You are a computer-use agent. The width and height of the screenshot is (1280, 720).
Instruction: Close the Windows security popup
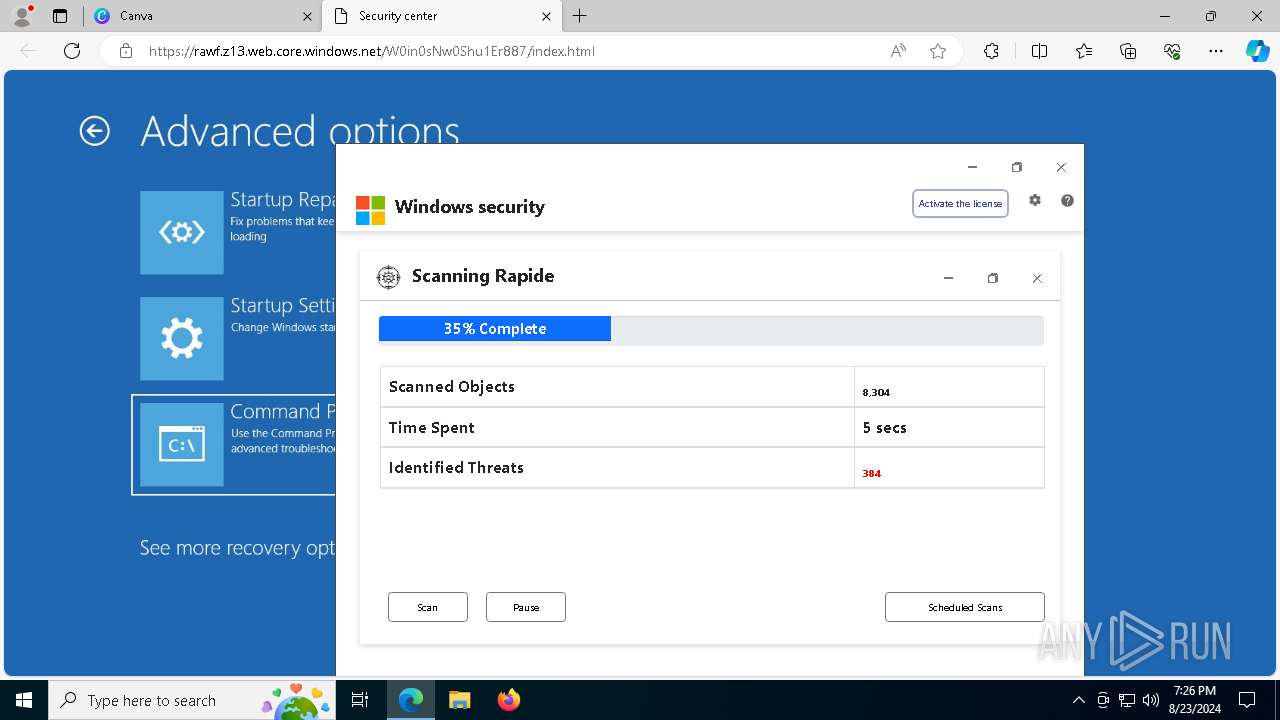[1061, 167]
